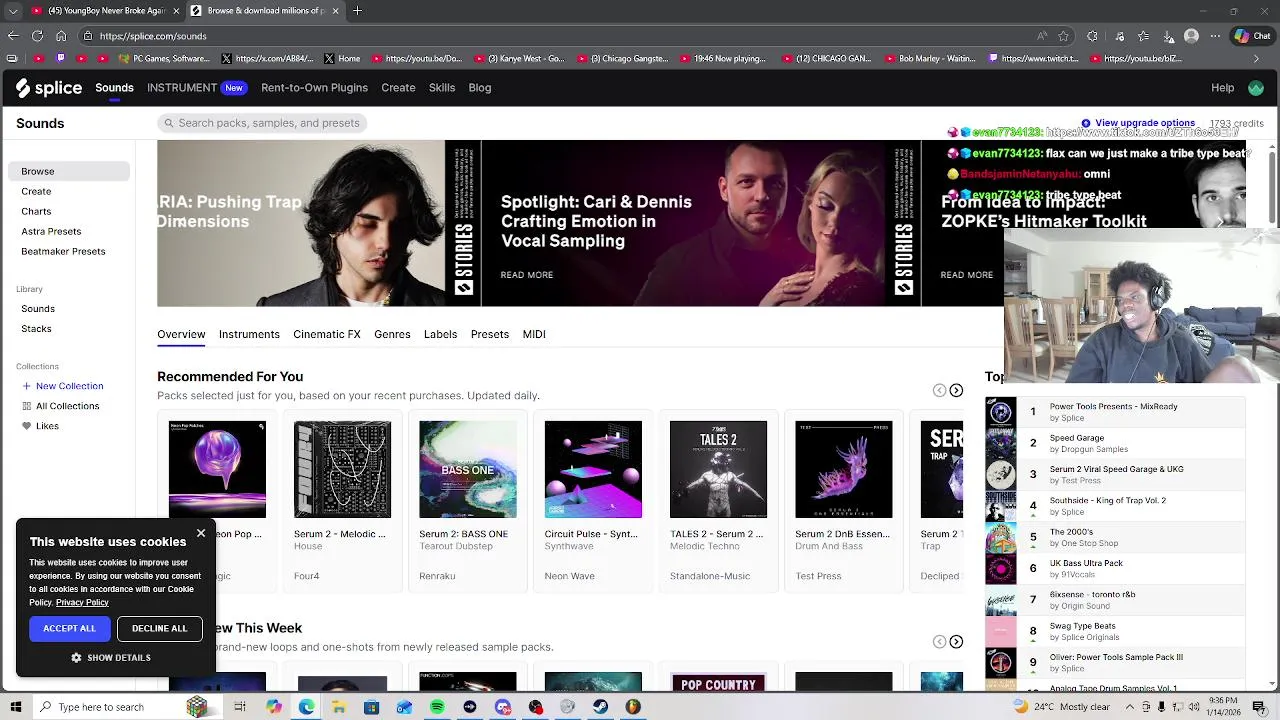Open Stacks under Library
Image resolution: width=1280 pixels, height=720 pixels.
tap(37, 329)
